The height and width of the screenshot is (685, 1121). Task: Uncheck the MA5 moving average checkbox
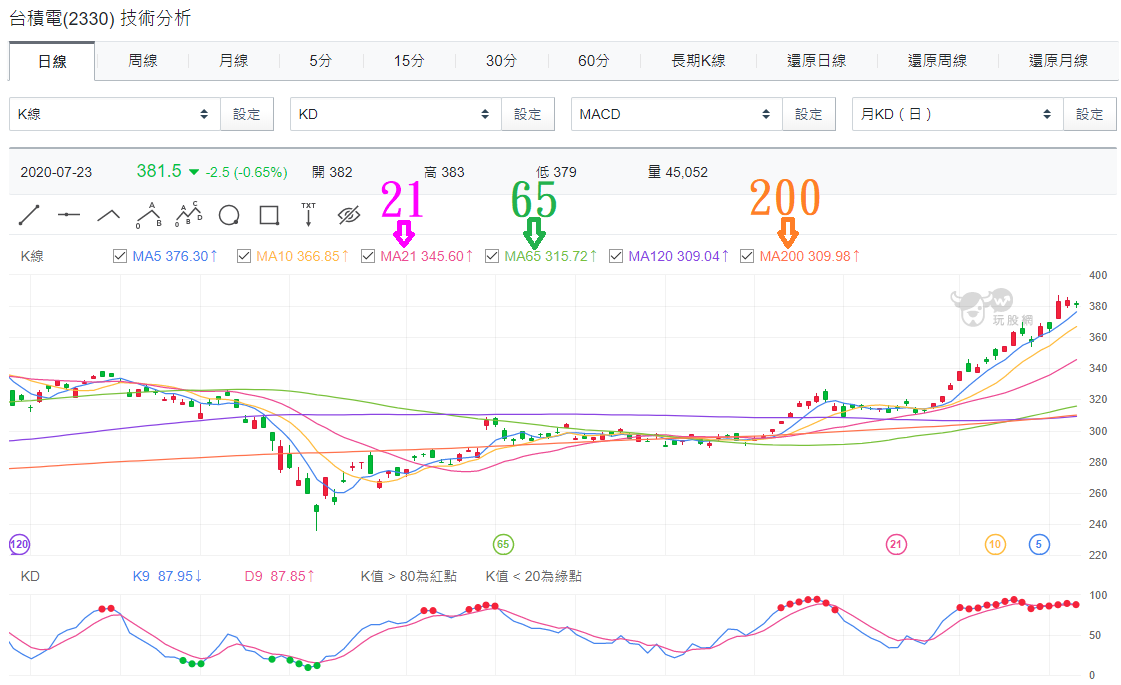[x=120, y=256]
